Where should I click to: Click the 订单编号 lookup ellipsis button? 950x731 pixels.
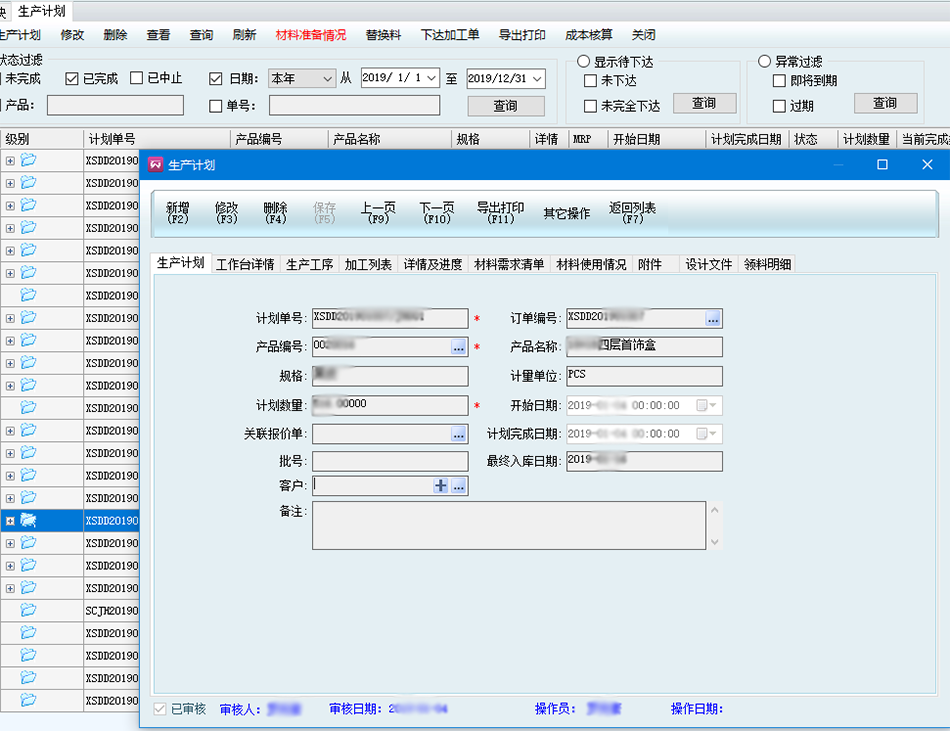click(712, 318)
